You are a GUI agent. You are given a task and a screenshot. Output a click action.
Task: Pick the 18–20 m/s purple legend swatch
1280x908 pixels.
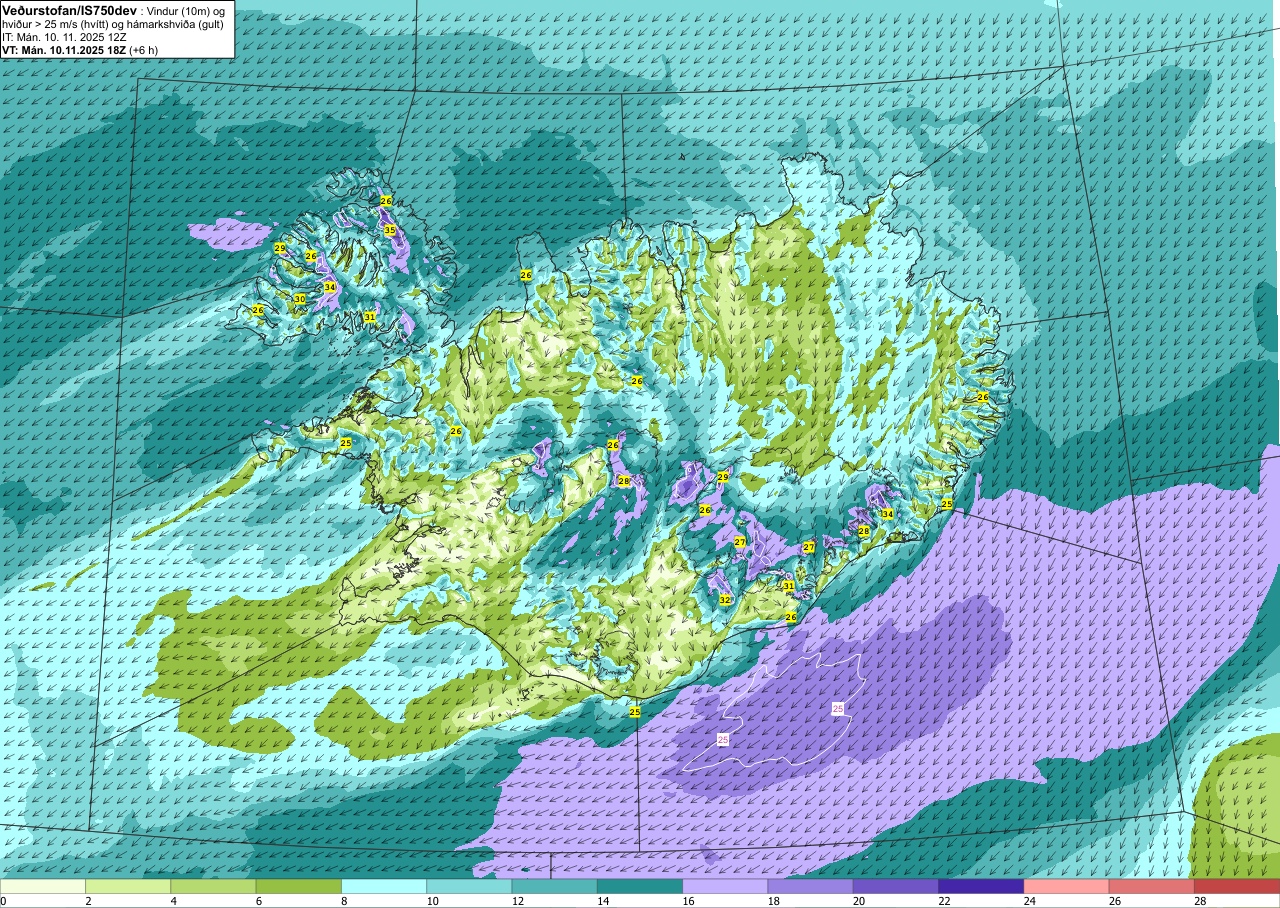[810, 886]
